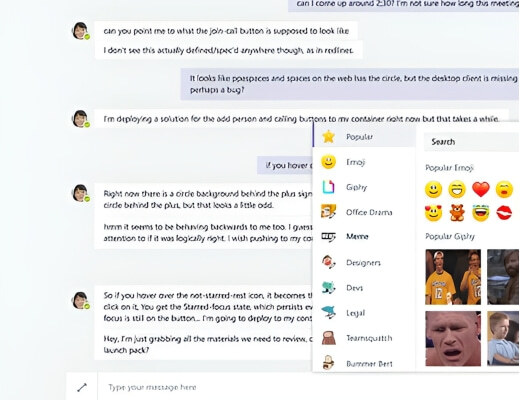Choose the Bummer Bert sticker pack
Screen dimensions: 520x400
point(364,363)
